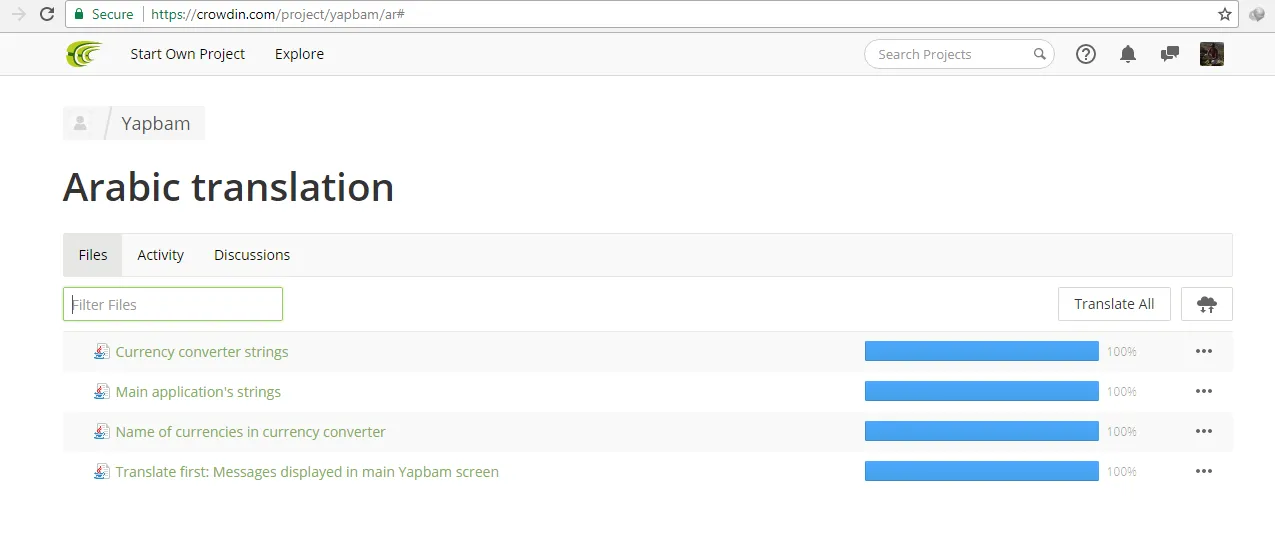
Task: Open options menu for Currency converter strings
Action: coord(1204,351)
